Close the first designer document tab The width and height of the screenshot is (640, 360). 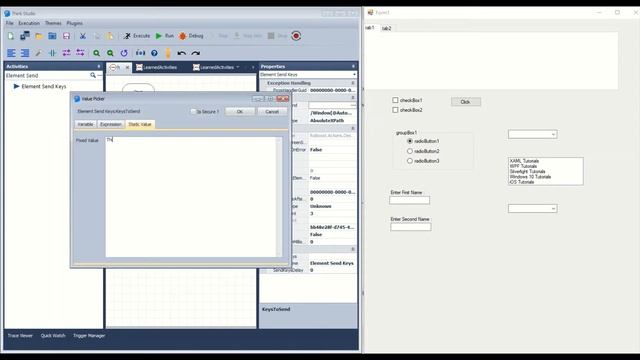127,67
